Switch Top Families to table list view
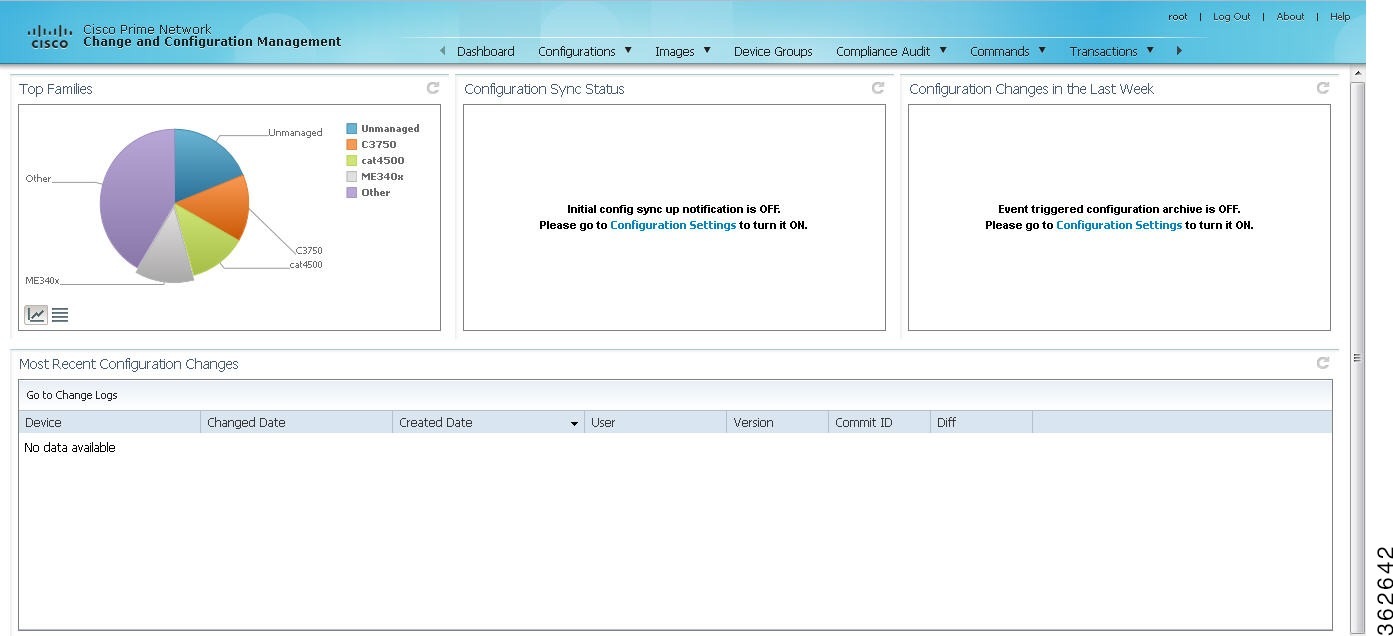Image resolution: width=1393 pixels, height=636 pixels. [60, 315]
